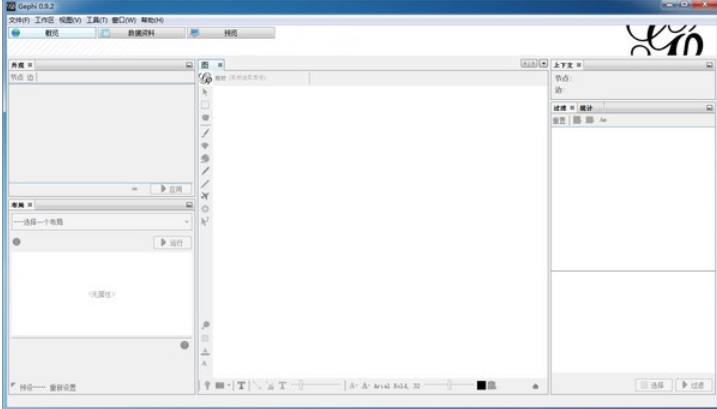Open the 选择一个布局 layout dropdown

tap(101, 221)
